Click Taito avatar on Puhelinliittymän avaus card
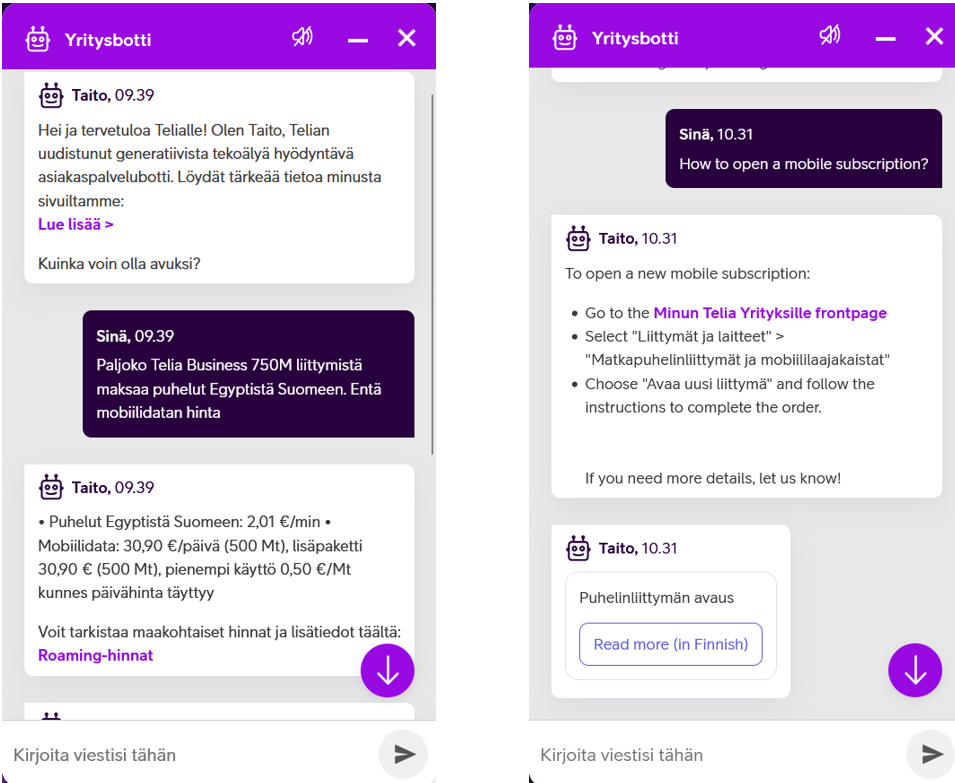This screenshot has width=955, height=783. point(578,549)
